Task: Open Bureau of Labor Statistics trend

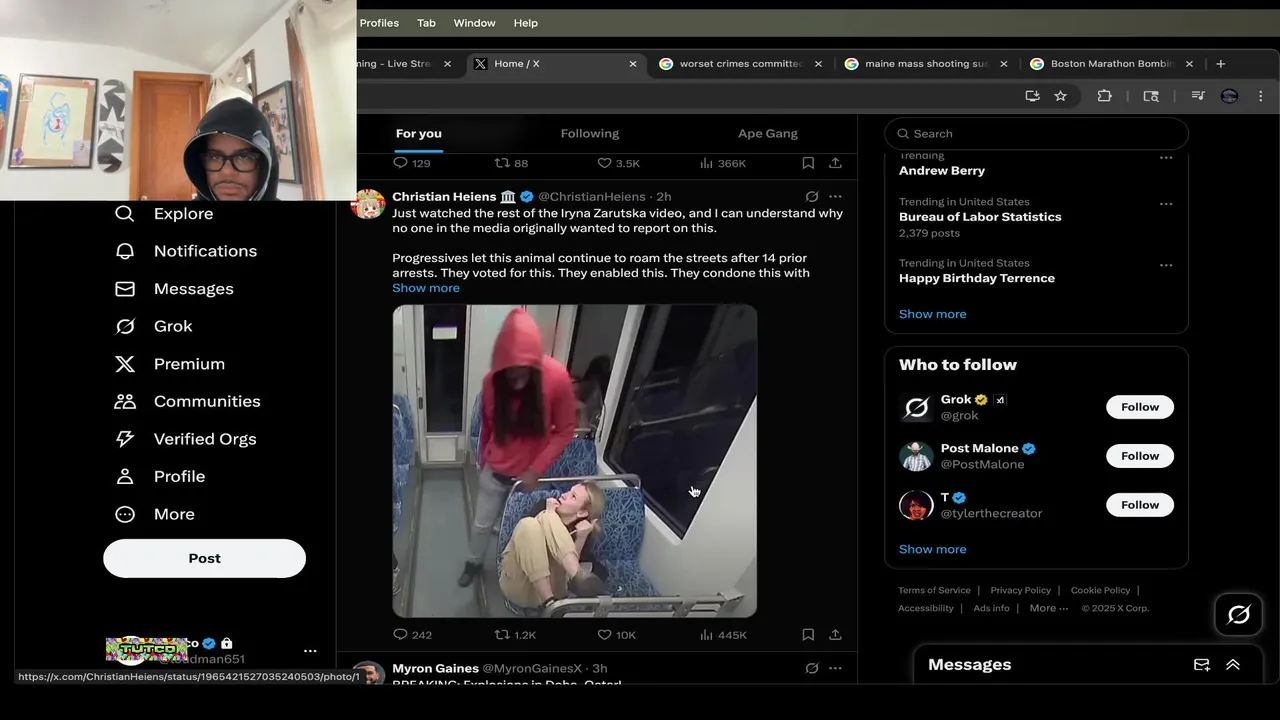Action: pos(980,217)
